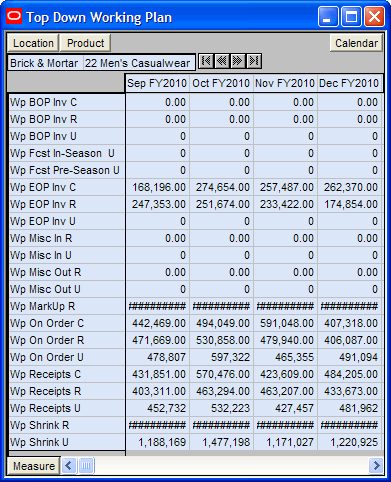
Task: Click the cell value 591,048.00
Action: (x=286, y=323)
